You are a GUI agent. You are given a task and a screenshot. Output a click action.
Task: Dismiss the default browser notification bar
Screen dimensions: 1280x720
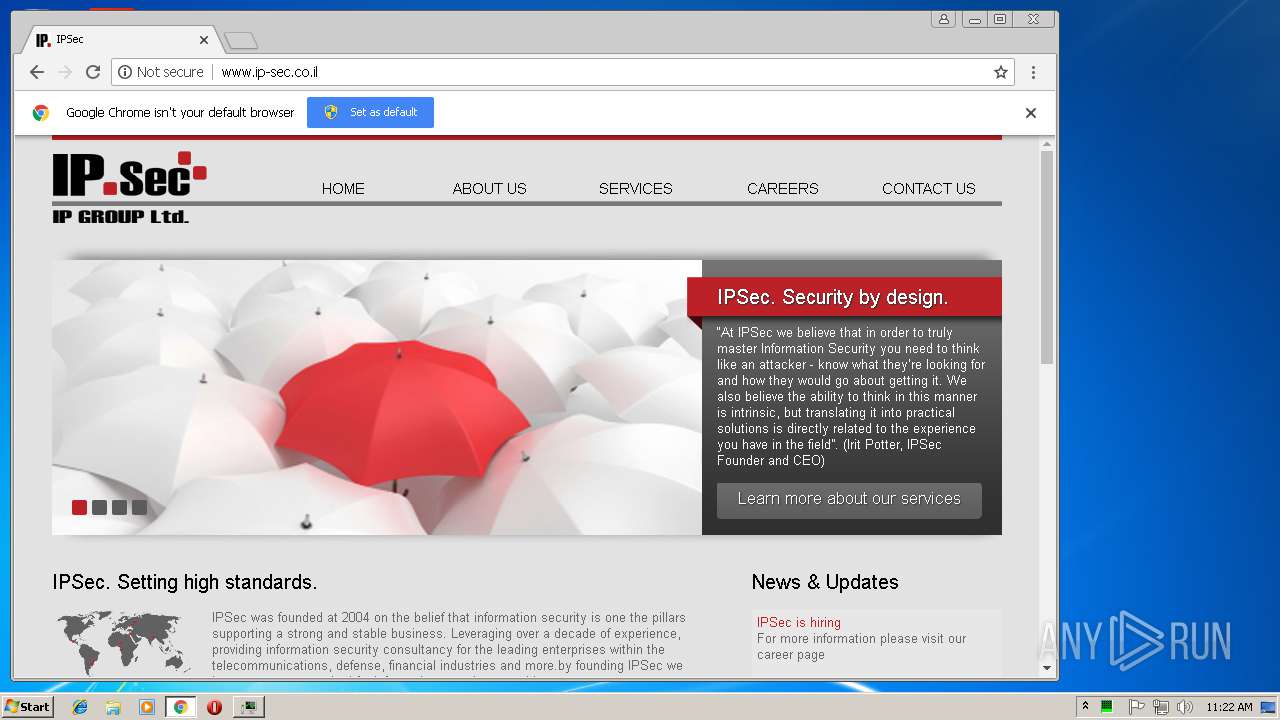click(1031, 113)
